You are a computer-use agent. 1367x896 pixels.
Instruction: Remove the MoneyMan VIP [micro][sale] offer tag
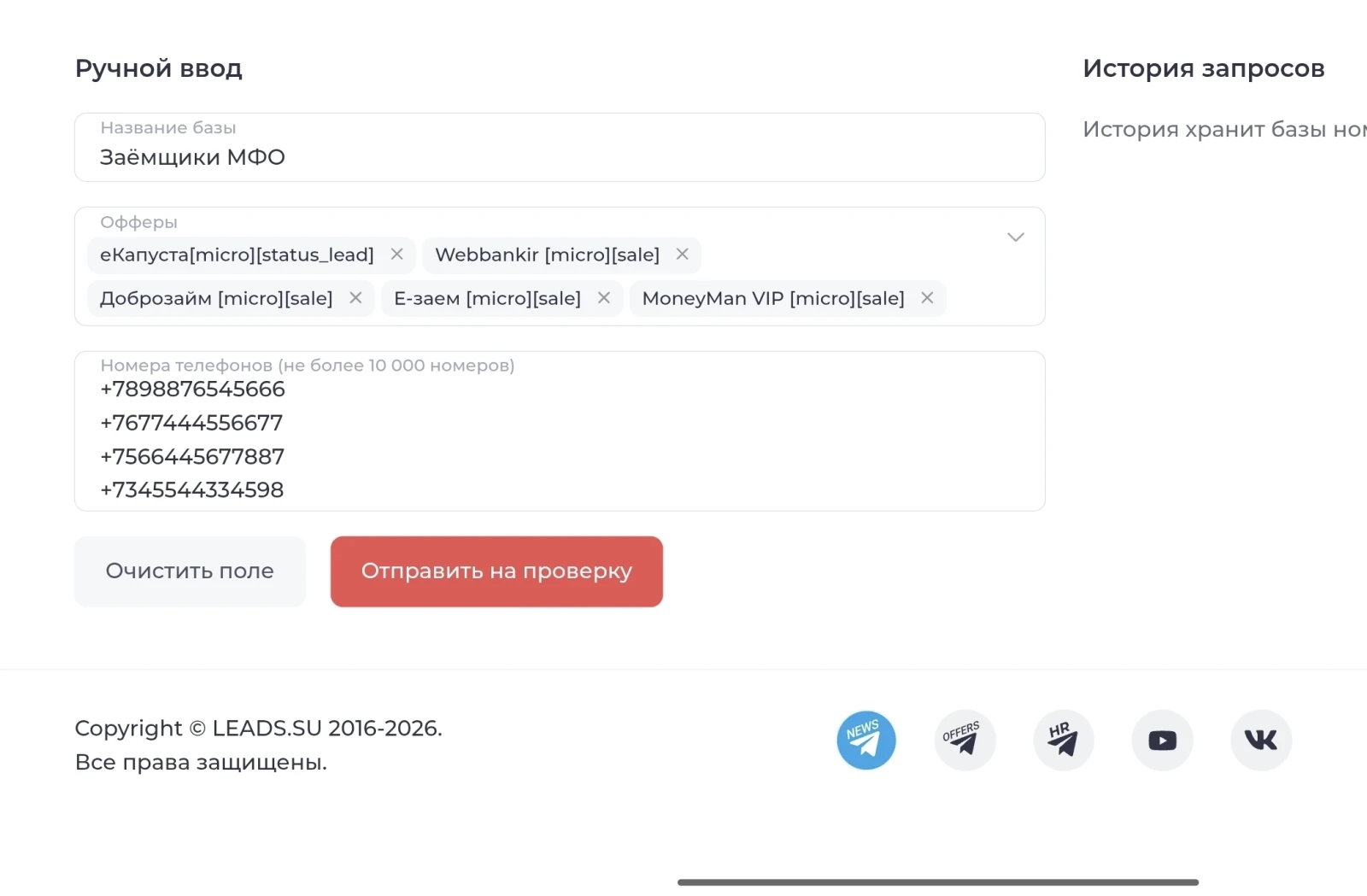(x=927, y=298)
